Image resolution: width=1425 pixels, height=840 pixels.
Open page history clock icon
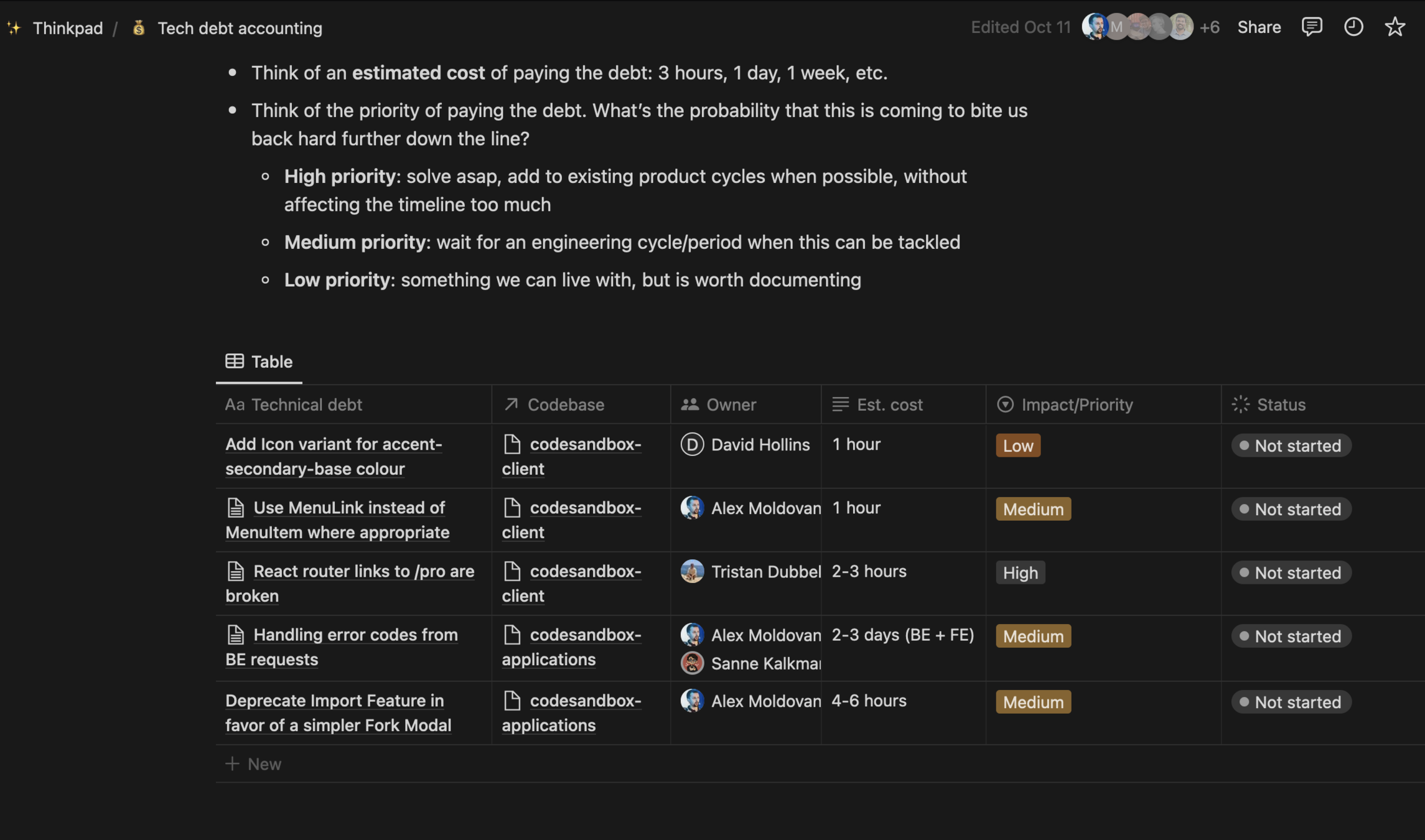(1353, 27)
